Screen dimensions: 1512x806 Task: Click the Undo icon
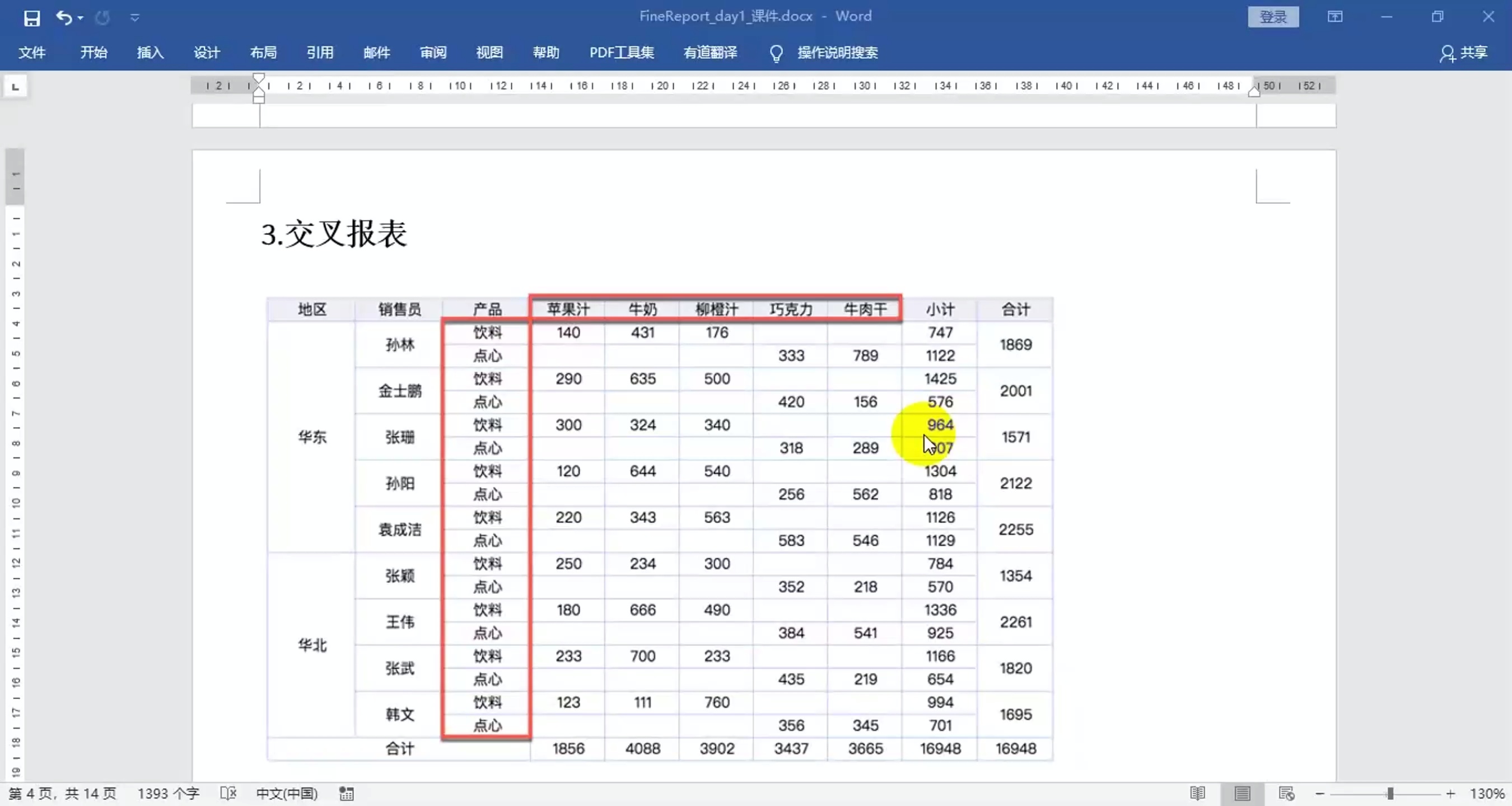pos(63,17)
